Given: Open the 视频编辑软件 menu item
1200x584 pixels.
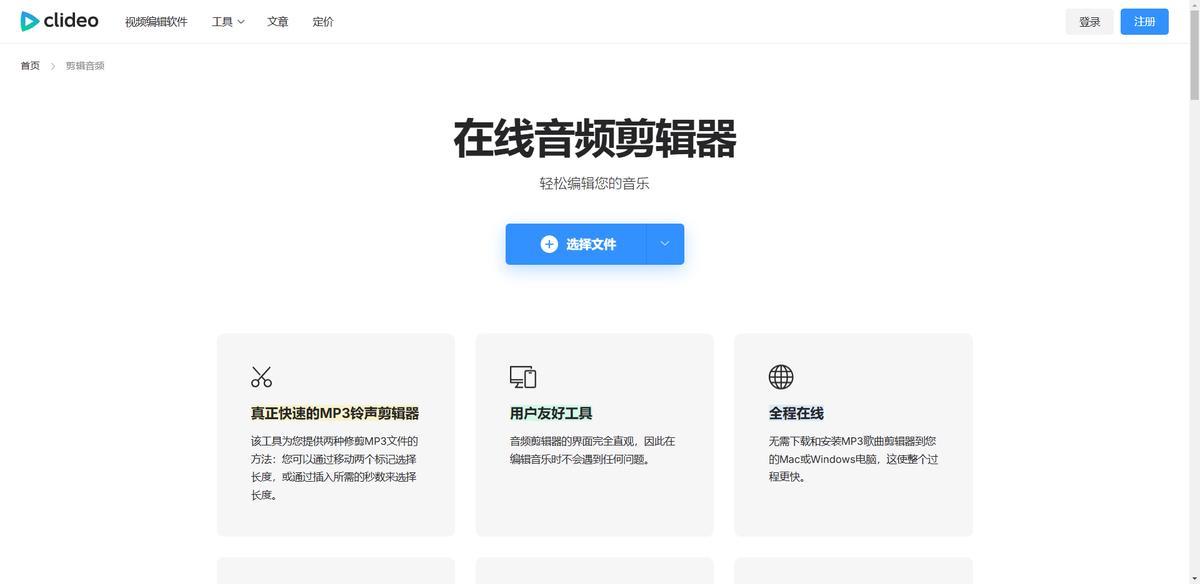Looking at the screenshot, I should point(156,22).
